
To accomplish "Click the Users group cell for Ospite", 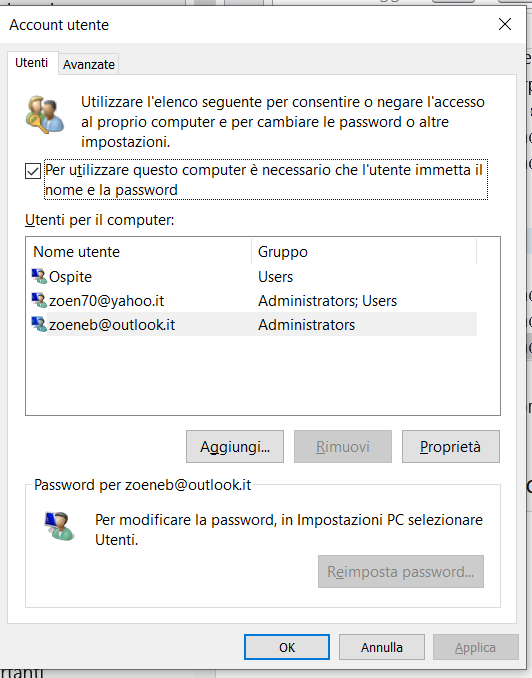I will pos(276,277).
